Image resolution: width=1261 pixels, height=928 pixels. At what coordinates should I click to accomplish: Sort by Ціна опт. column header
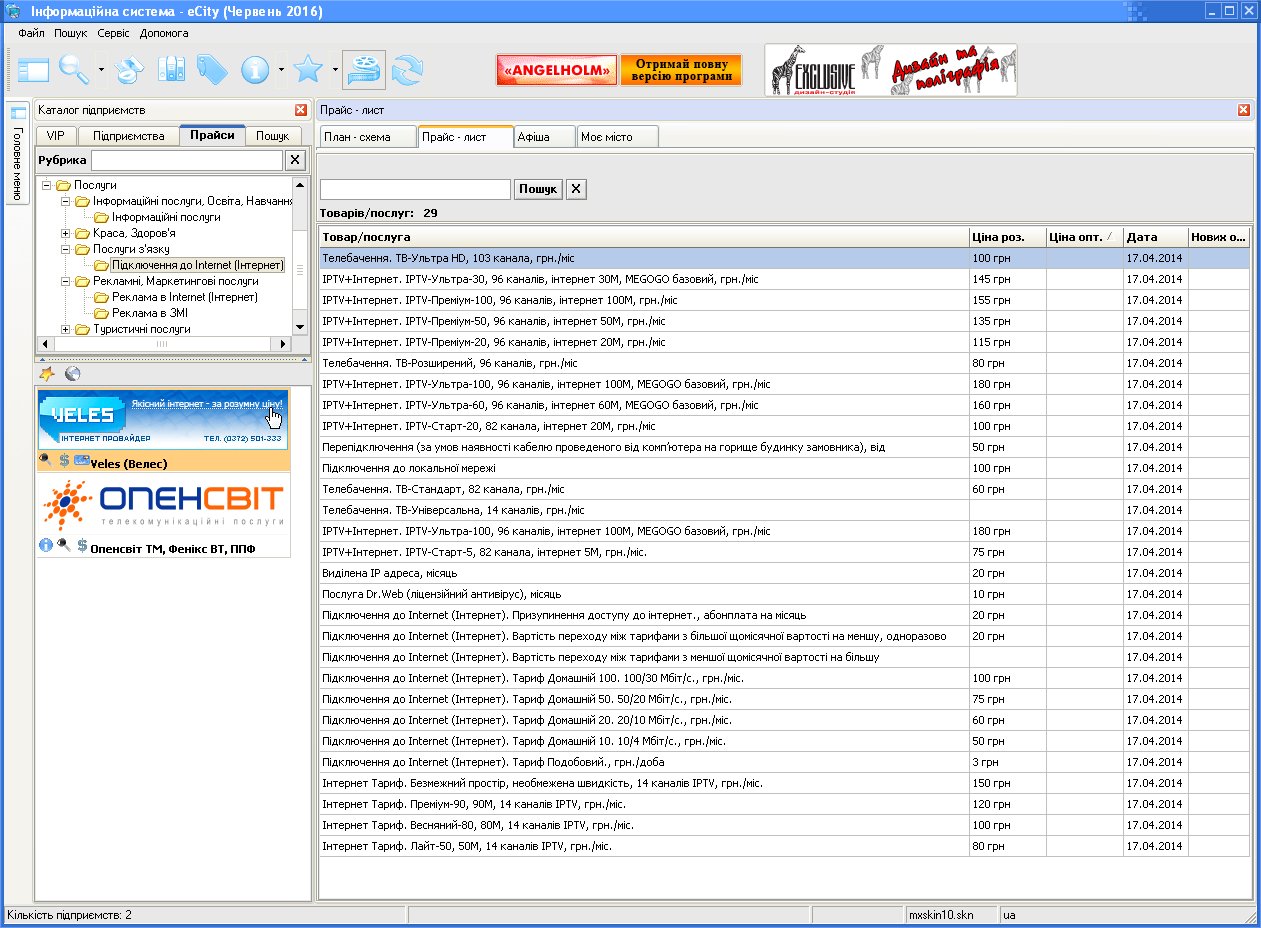1084,237
